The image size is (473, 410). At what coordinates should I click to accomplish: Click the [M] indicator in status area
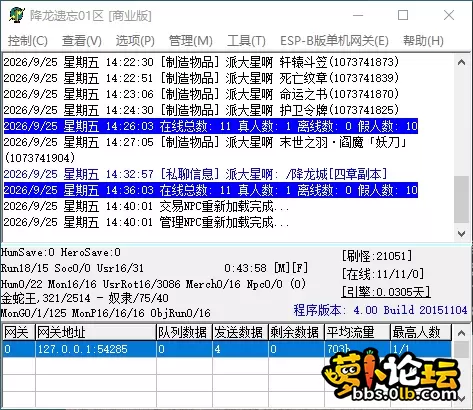[282, 268]
